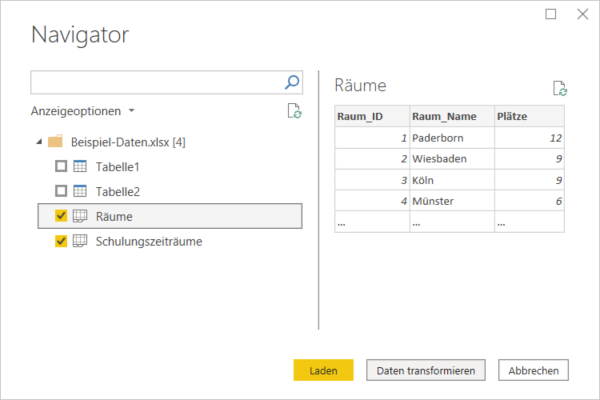Check the Tabelle1 checkbox
This screenshot has width=600, height=400.
(61, 166)
